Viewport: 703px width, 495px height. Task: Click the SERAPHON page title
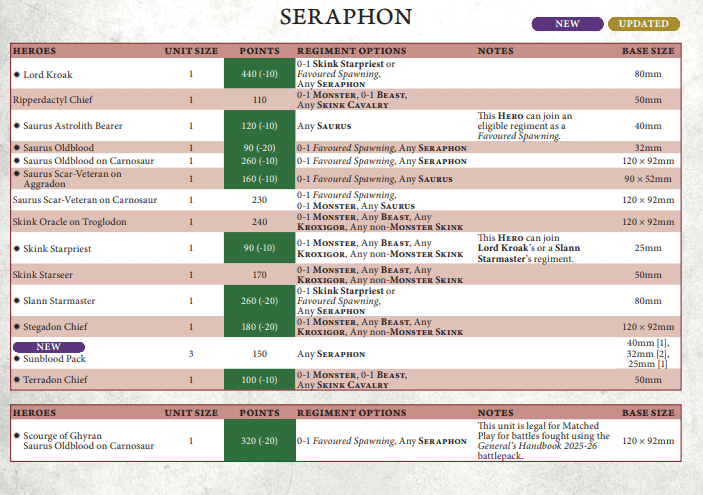click(x=346, y=17)
